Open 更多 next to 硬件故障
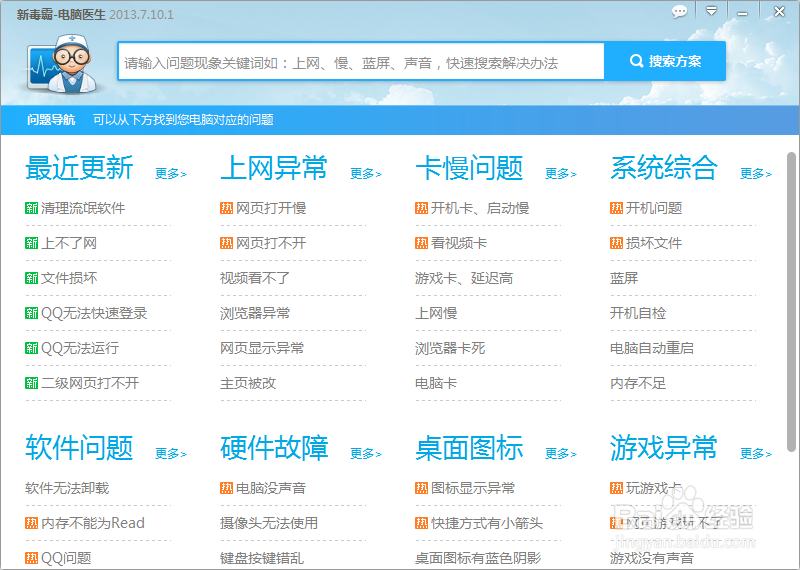Image resolution: width=800 pixels, height=570 pixels. point(366,454)
